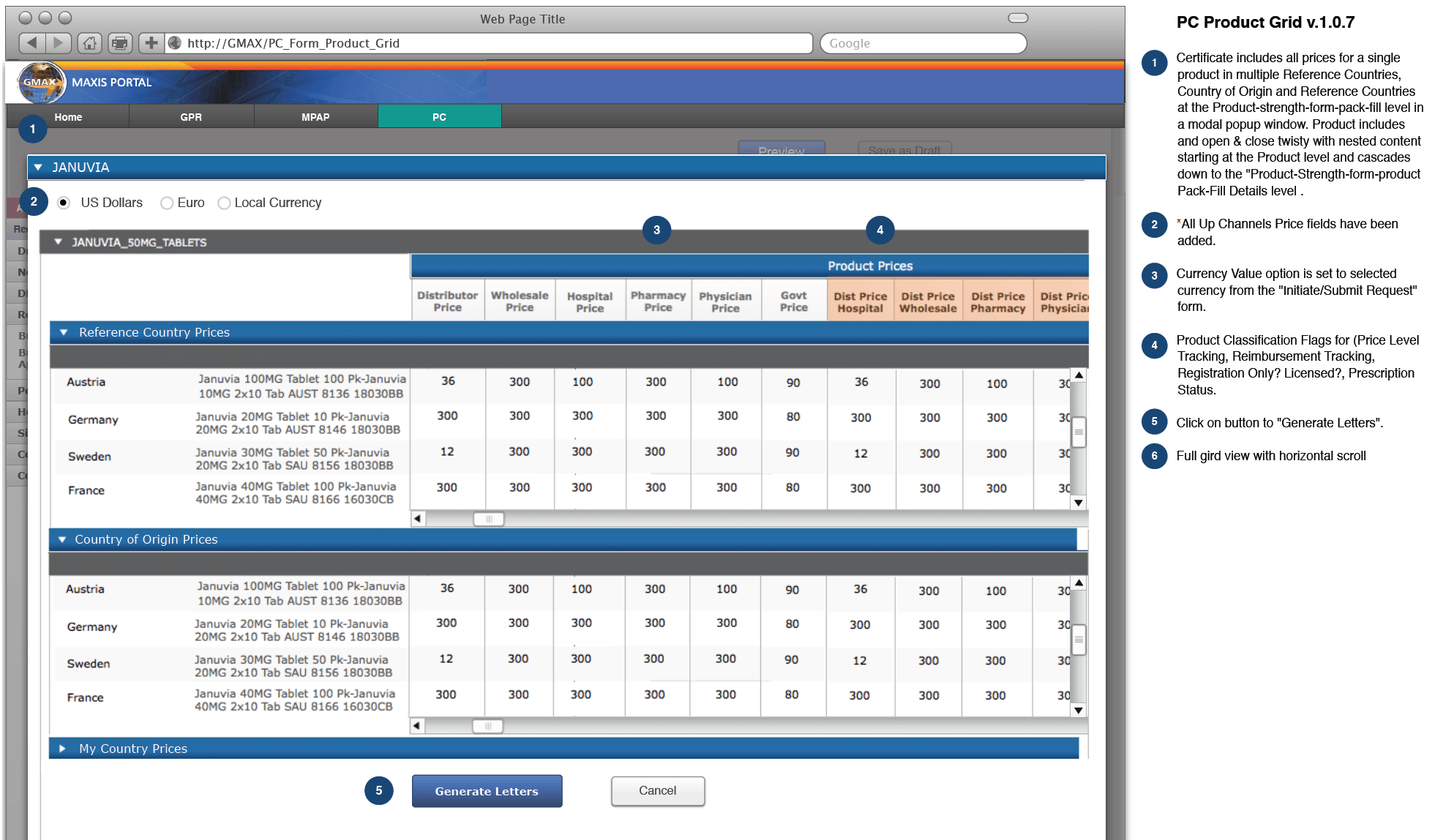Click horizontal scrollbar thumb under Country of Origin grid
The height and width of the screenshot is (840, 1435).
coord(487,726)
